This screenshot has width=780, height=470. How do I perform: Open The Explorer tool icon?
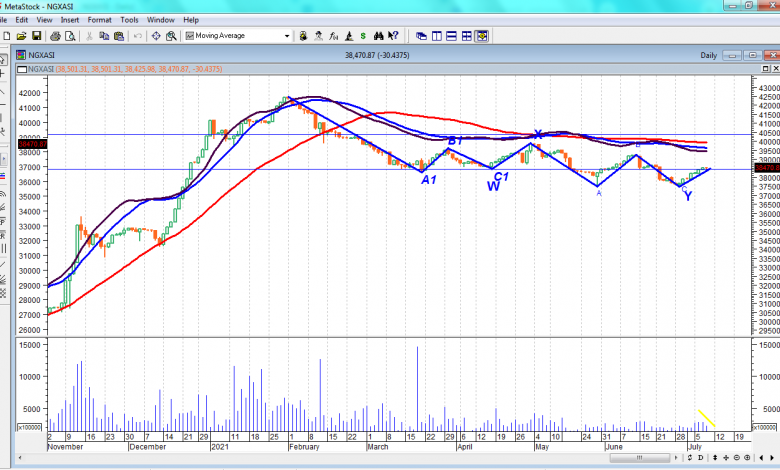tap(303, 36)
